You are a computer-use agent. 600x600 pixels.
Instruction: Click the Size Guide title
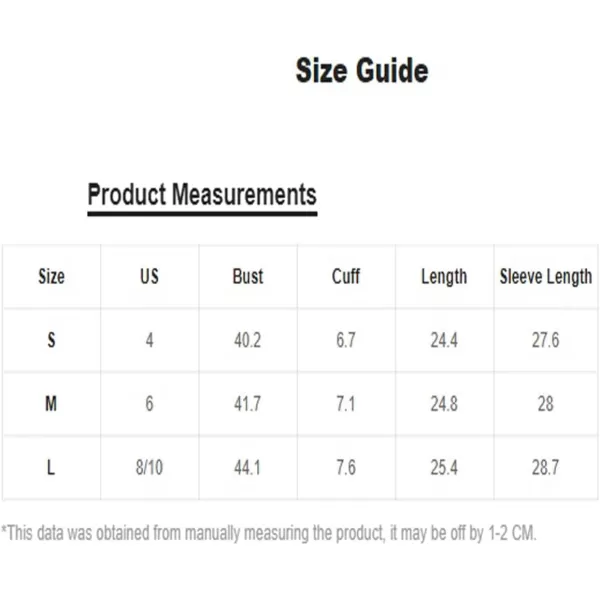tap(361, 72)
